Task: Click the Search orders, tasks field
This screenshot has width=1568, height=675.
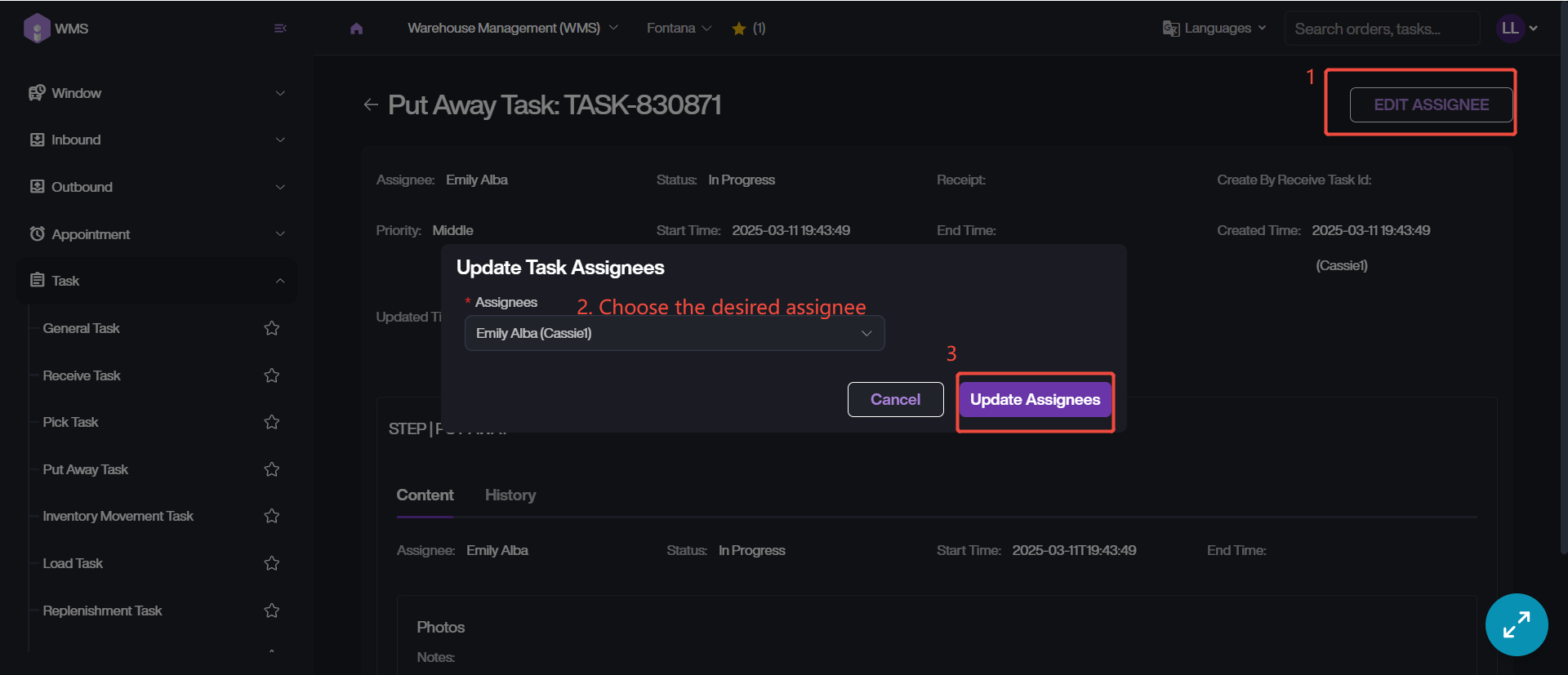Action: pos(1381,29)
